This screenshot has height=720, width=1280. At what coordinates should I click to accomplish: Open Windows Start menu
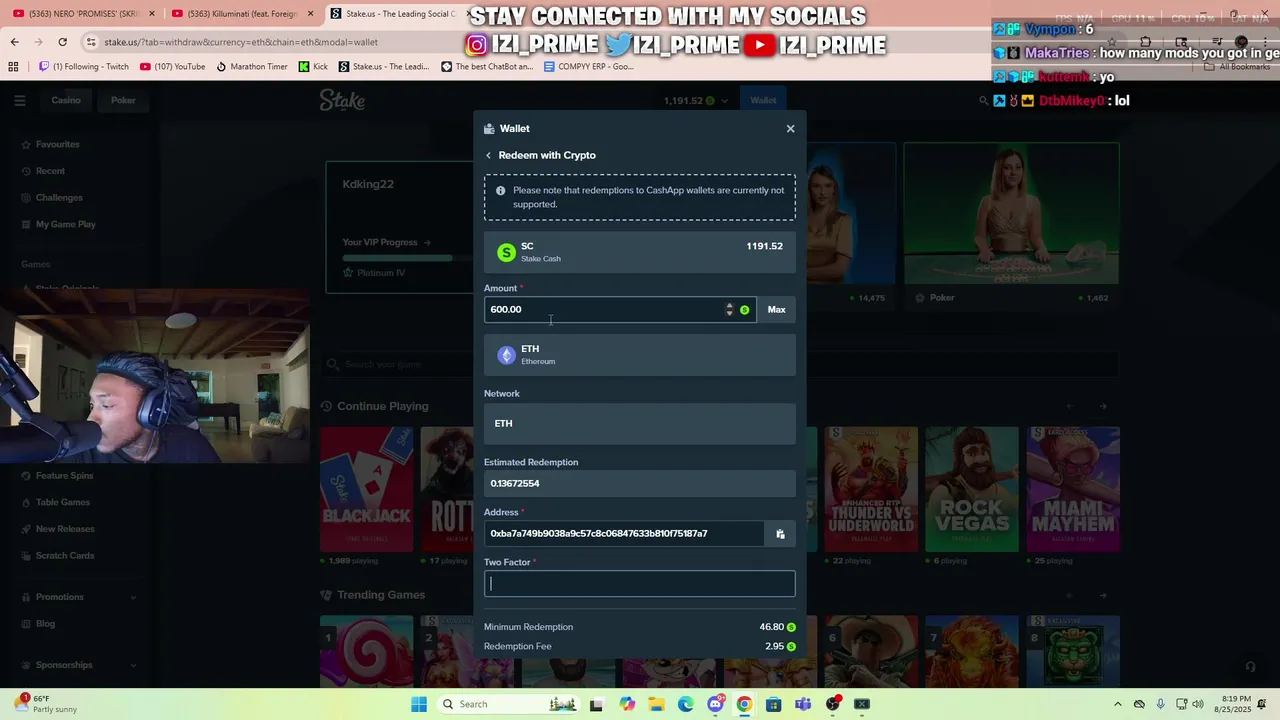click(x=418, y=704)
